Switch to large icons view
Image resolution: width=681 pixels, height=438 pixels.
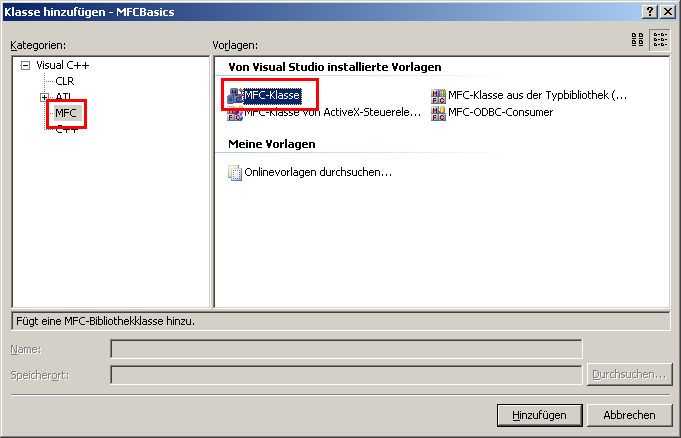[x=638, y=40]
